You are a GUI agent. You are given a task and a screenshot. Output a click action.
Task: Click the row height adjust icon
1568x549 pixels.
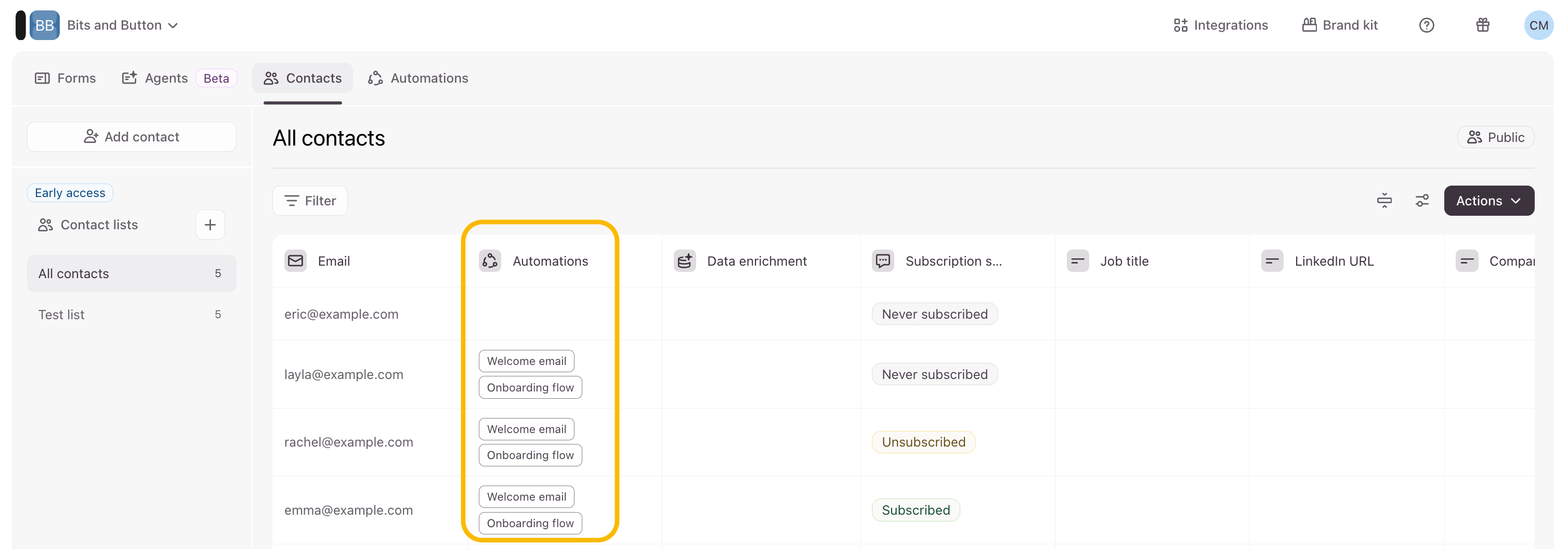1384,201
